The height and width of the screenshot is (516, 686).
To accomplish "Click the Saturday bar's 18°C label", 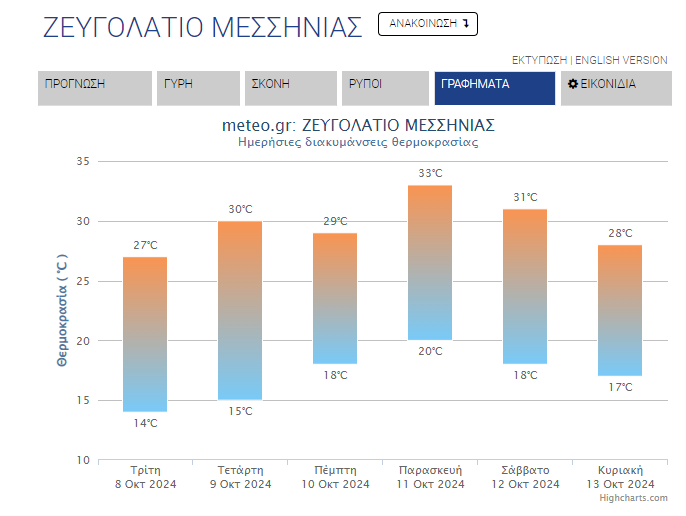I will pyautogui.click(x=525, y=376).
